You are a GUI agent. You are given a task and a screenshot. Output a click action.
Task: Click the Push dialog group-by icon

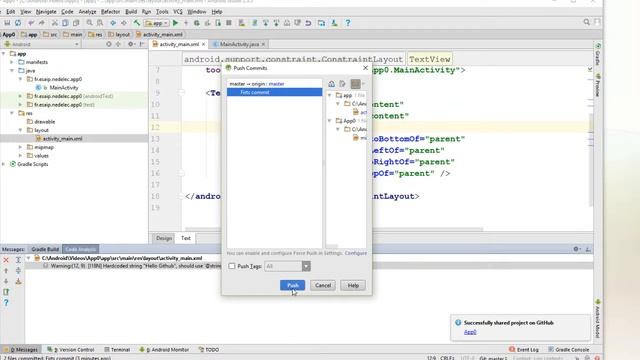356,84
